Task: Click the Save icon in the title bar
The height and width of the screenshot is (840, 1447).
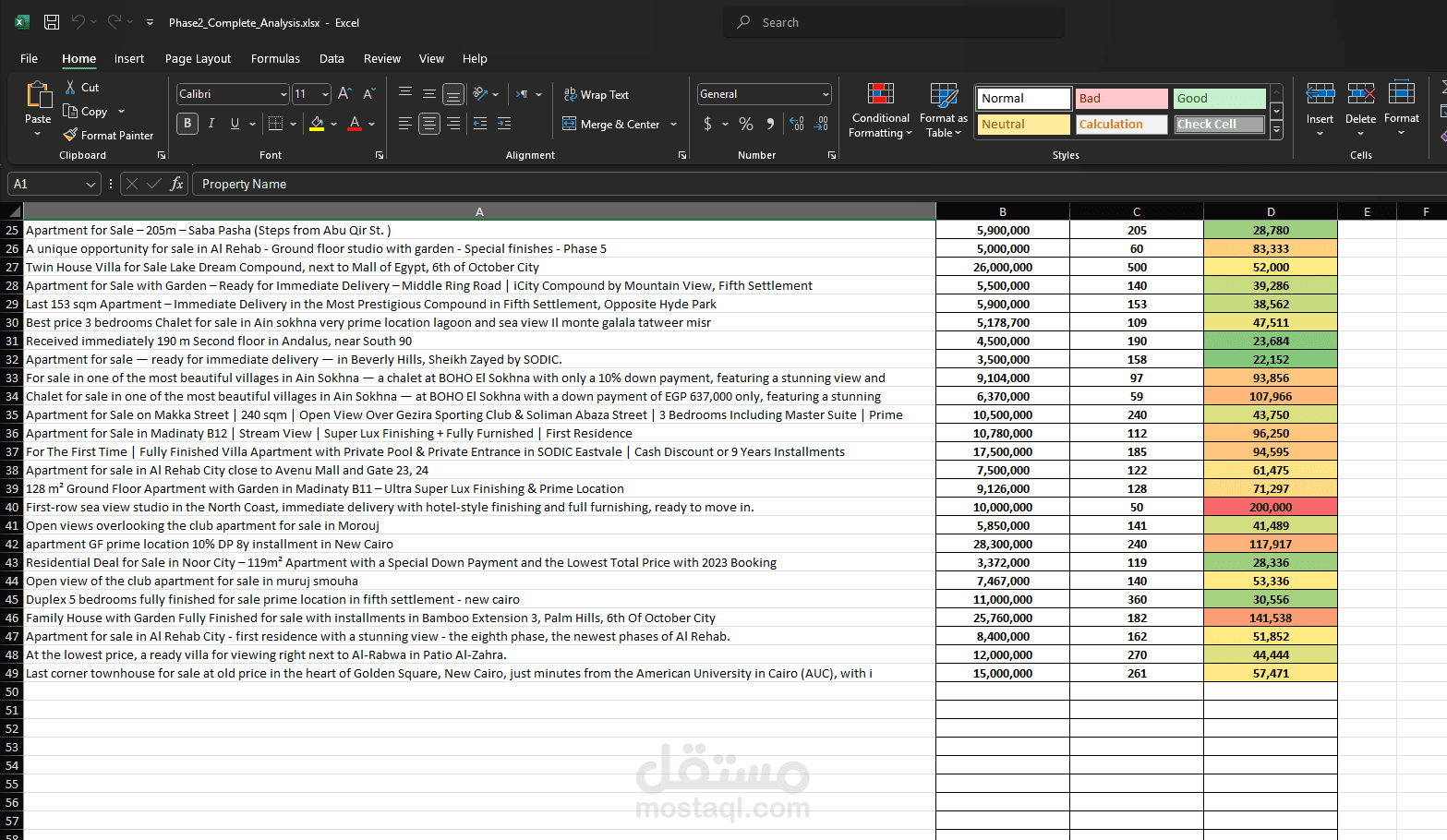Action: pos(52,22)
